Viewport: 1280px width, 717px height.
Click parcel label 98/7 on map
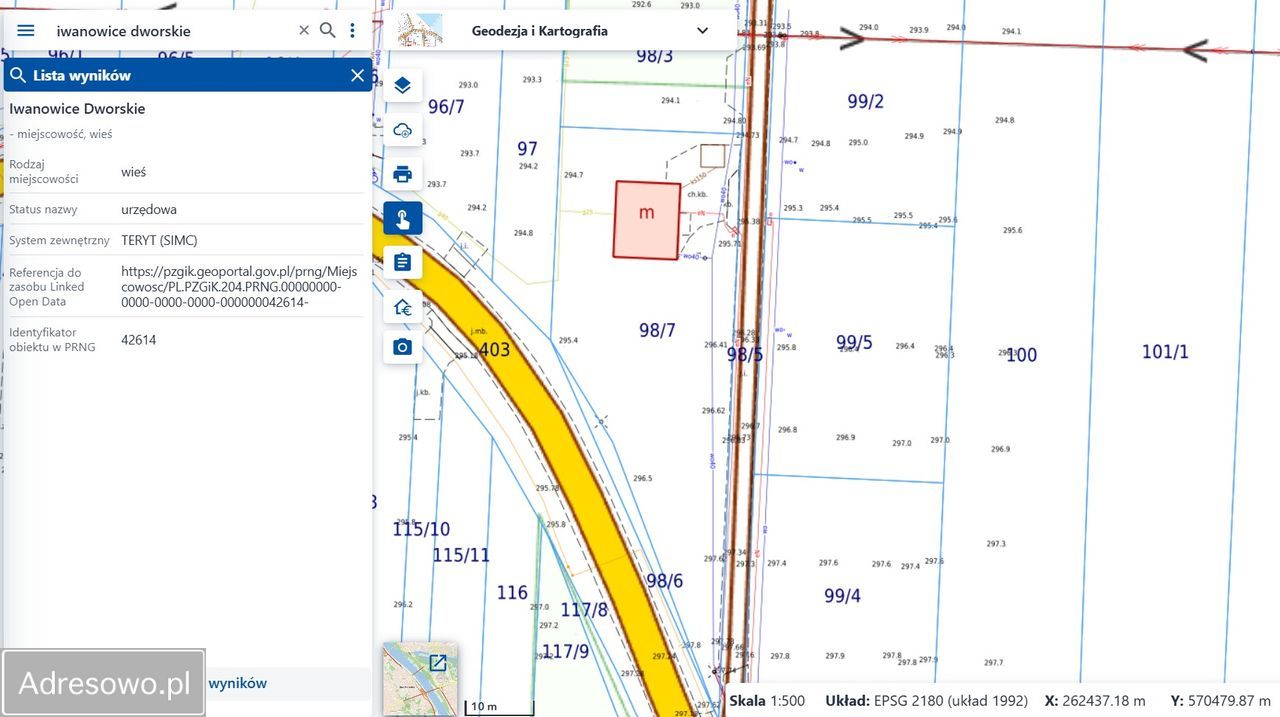click(x=657, y=330)
